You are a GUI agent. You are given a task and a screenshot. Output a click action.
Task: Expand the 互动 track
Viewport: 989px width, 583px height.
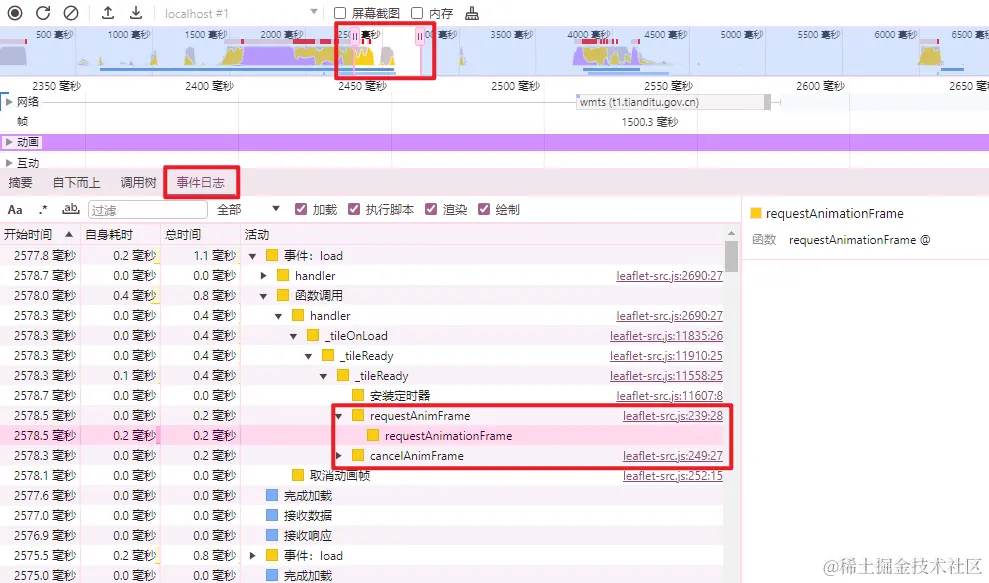pyautogui.click(x=9, y=163)
